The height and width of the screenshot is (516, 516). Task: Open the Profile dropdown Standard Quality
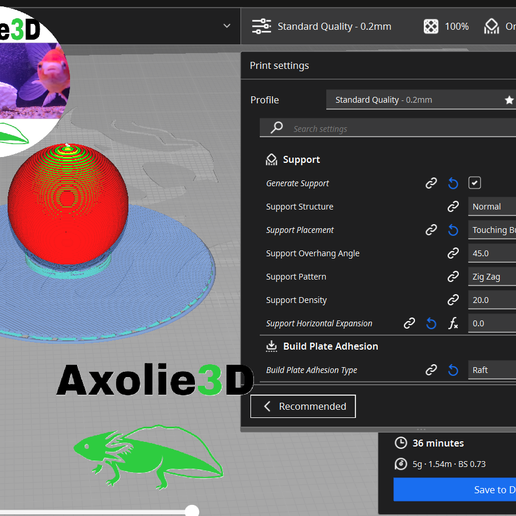click(x=421, y=100)
